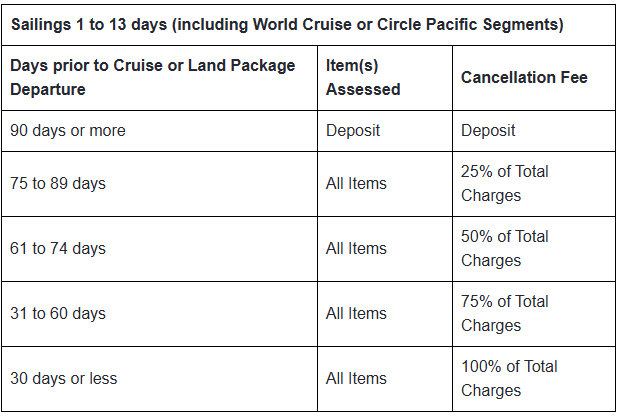Select 'All Items' in the 61 to 74 days row
The image size is (619, 417).
pyautogui.click(x=356, y=248)
